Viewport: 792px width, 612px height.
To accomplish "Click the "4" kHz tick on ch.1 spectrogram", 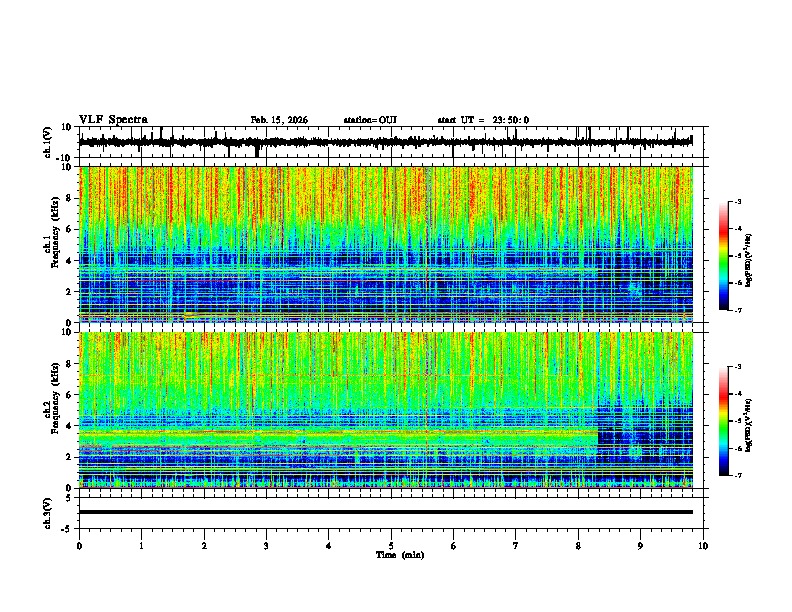I will pos(69,261).
